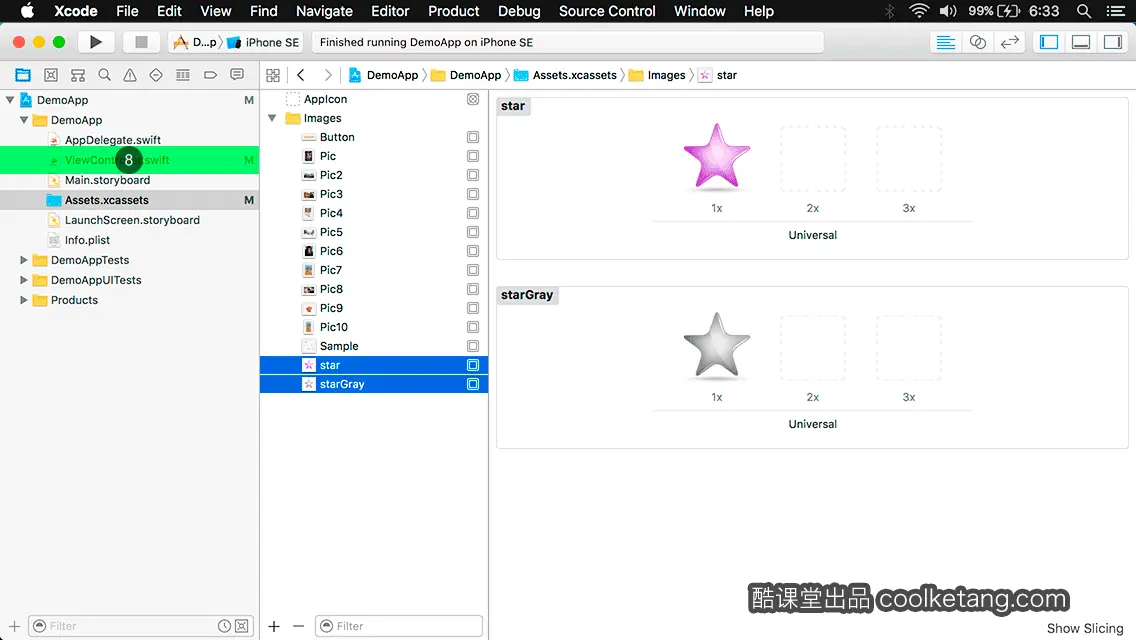This screenshot has width=1136, height=640.
Task: Filter files with source control status
Action: (x=242, y=626)
